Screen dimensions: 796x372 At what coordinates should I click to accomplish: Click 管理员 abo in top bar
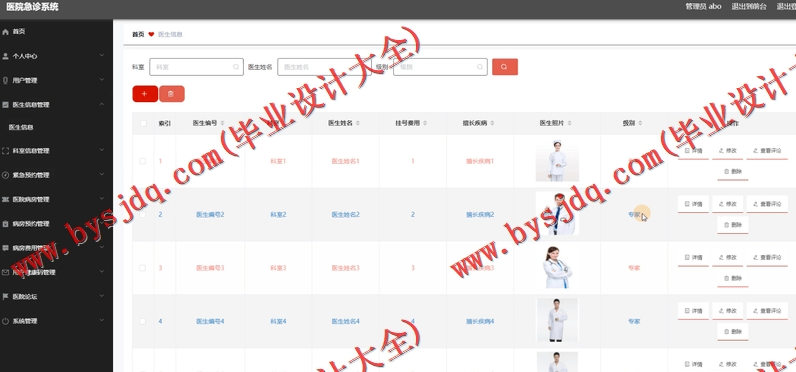(703, 7)
